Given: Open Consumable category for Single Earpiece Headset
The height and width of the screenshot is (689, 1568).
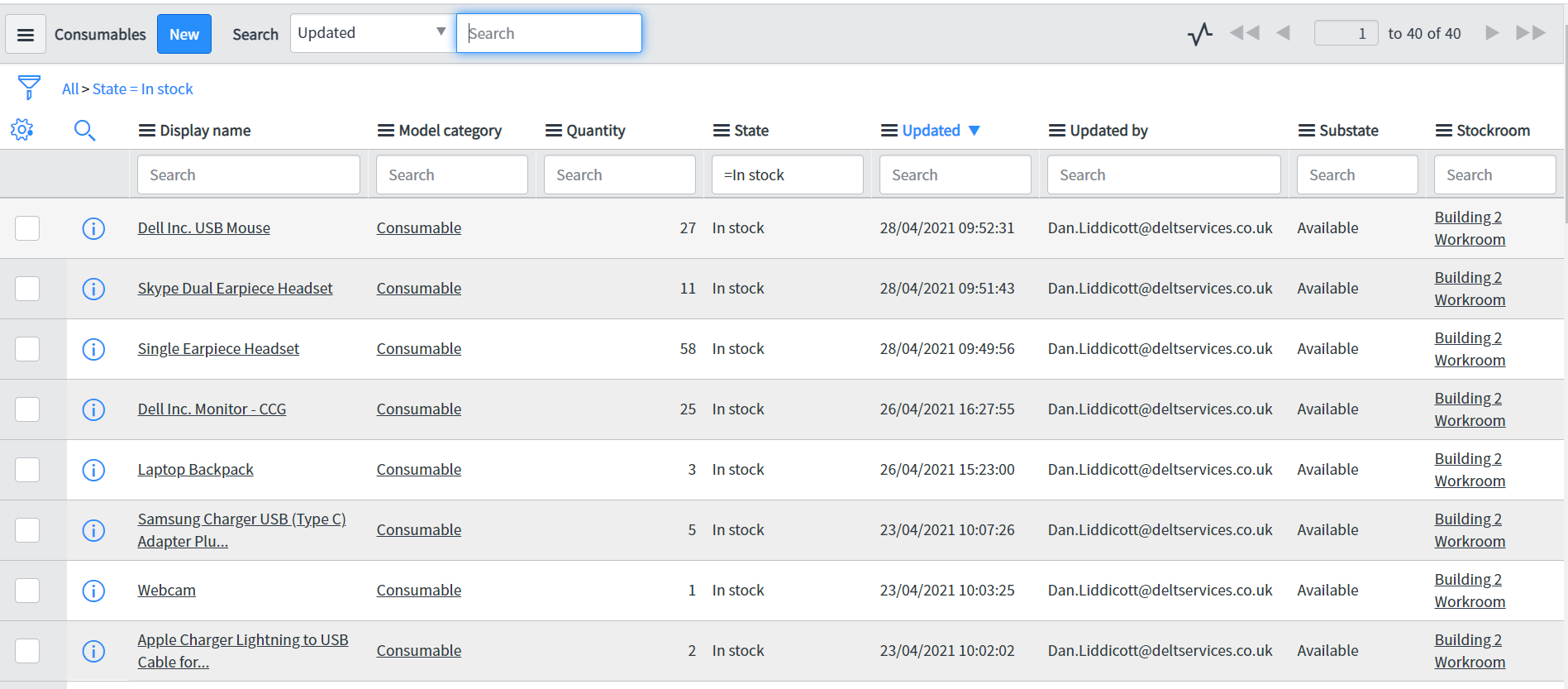Looking at the screenshot, I should pos(419,349).
